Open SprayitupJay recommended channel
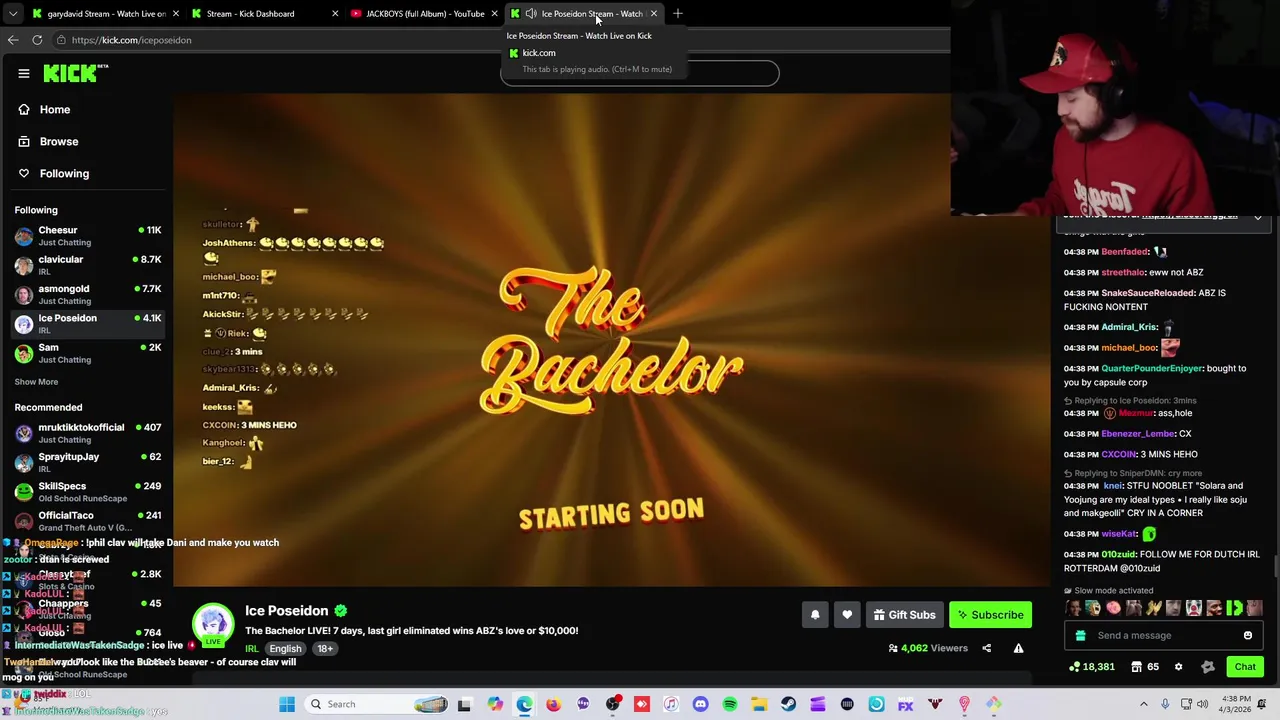This screenshot has width=1280, height=720. pyautogui.click(x=88, y=462)
